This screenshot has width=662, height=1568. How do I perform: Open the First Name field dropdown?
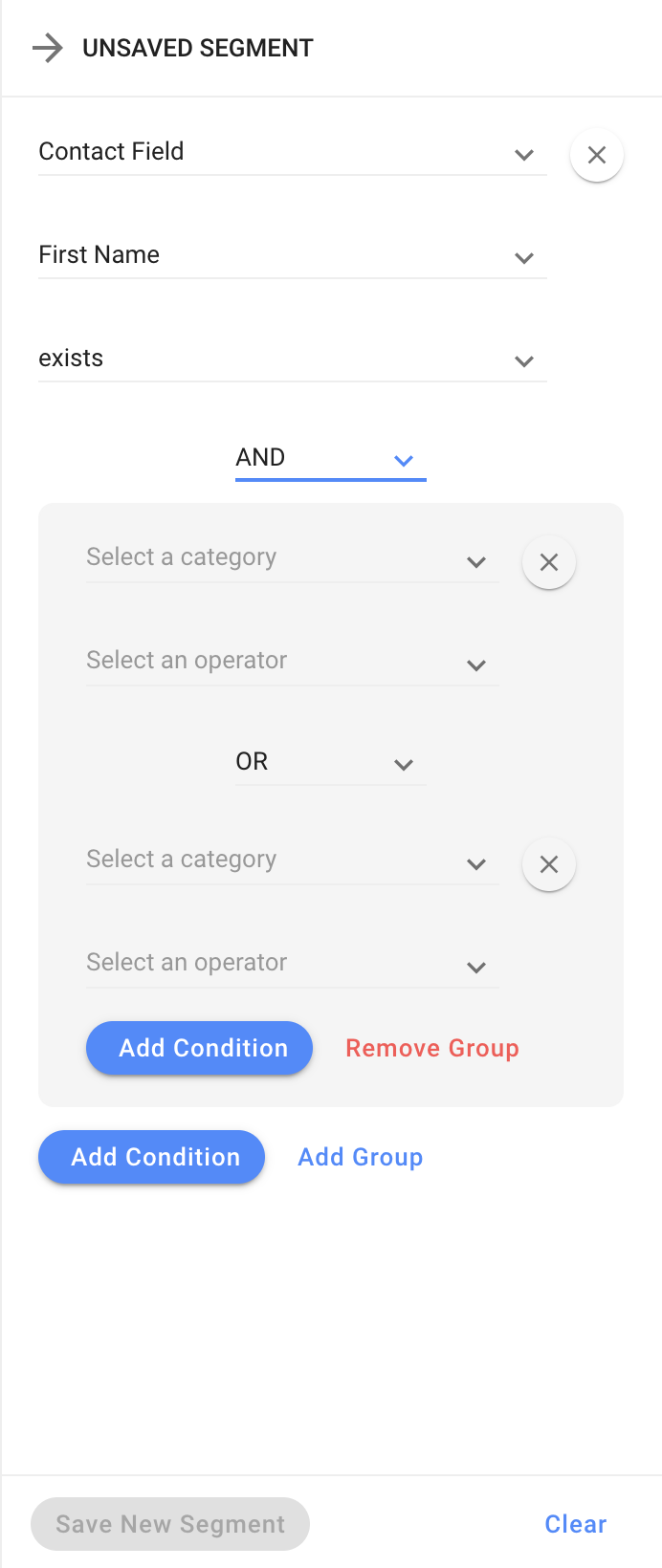[x=292, y=256]
